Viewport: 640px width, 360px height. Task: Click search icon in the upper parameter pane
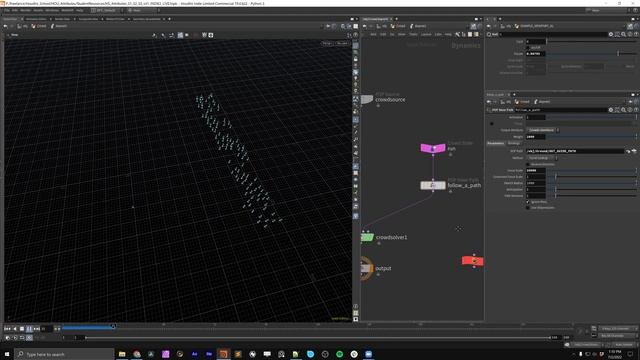623,35
